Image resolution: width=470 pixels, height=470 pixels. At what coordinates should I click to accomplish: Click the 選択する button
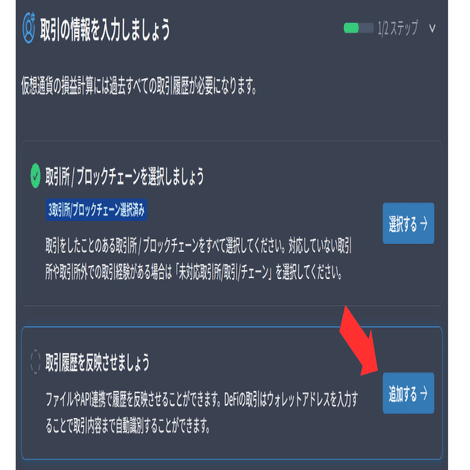coord(408,223)
